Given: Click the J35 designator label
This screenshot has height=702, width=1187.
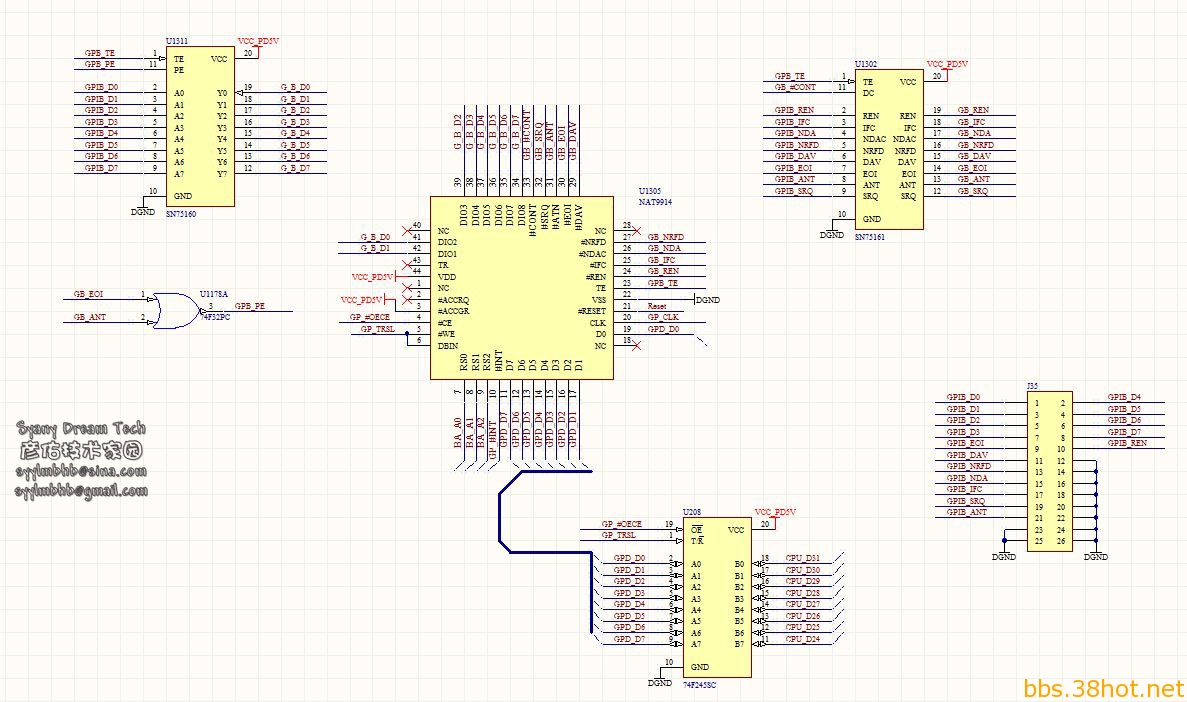Looking at the screenshot, I should coord(1033,386).
